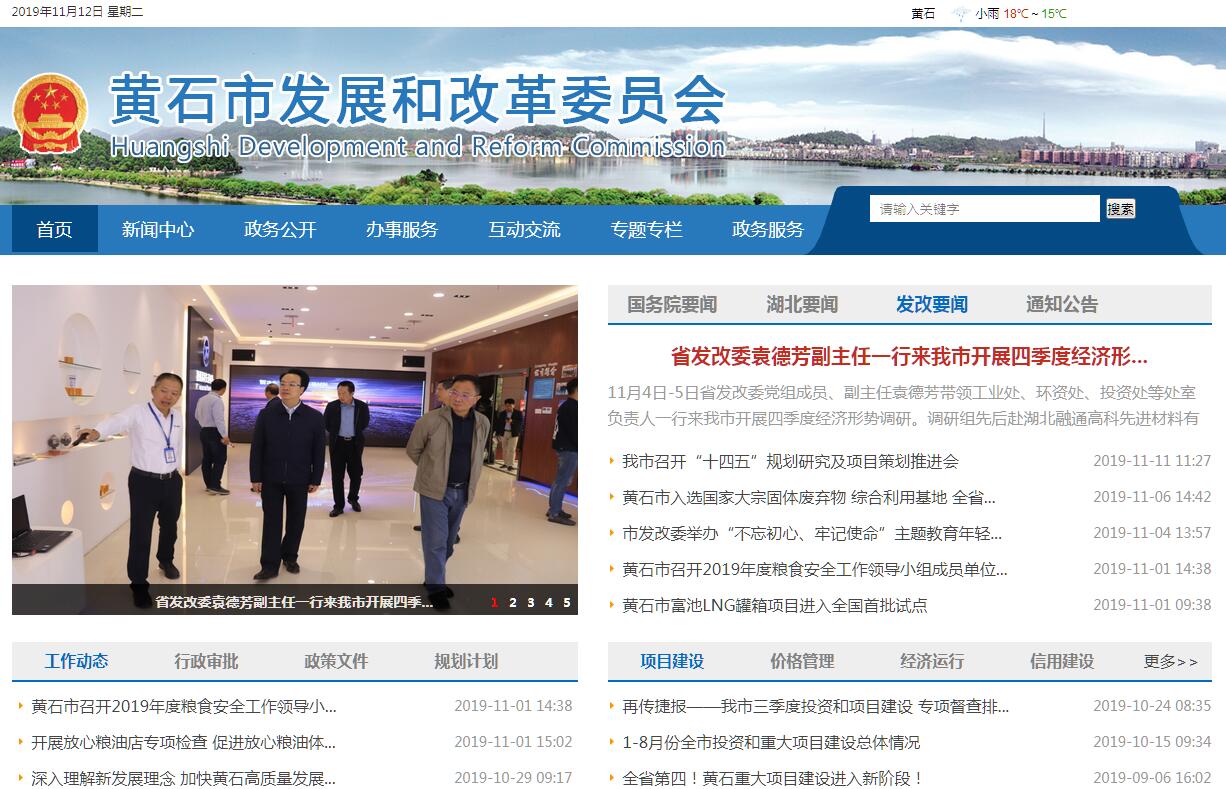Image resolution: width=1226 pixels, height=789 pixels.
Task: Open the 政务公开 menu
Action: click(x=280, y=229)
